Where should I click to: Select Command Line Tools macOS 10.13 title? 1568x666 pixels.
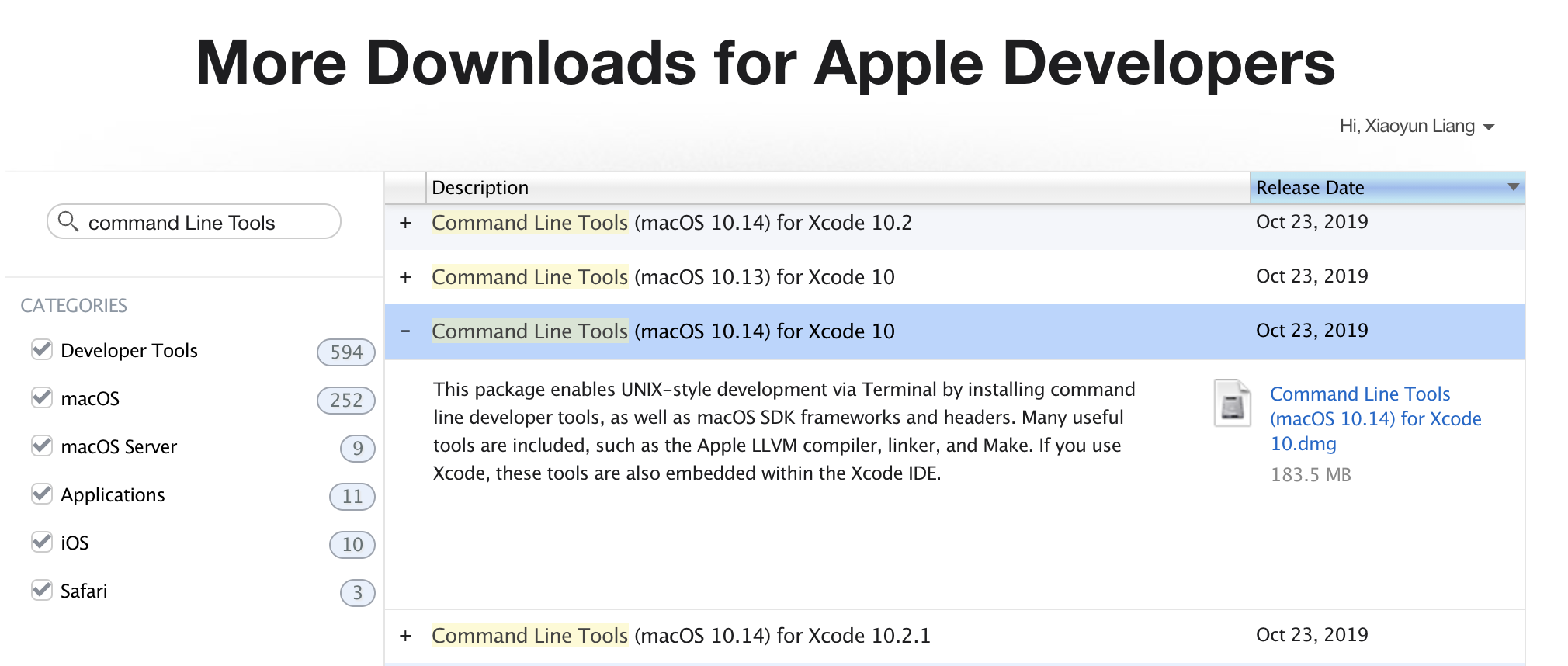pos(663,277)
